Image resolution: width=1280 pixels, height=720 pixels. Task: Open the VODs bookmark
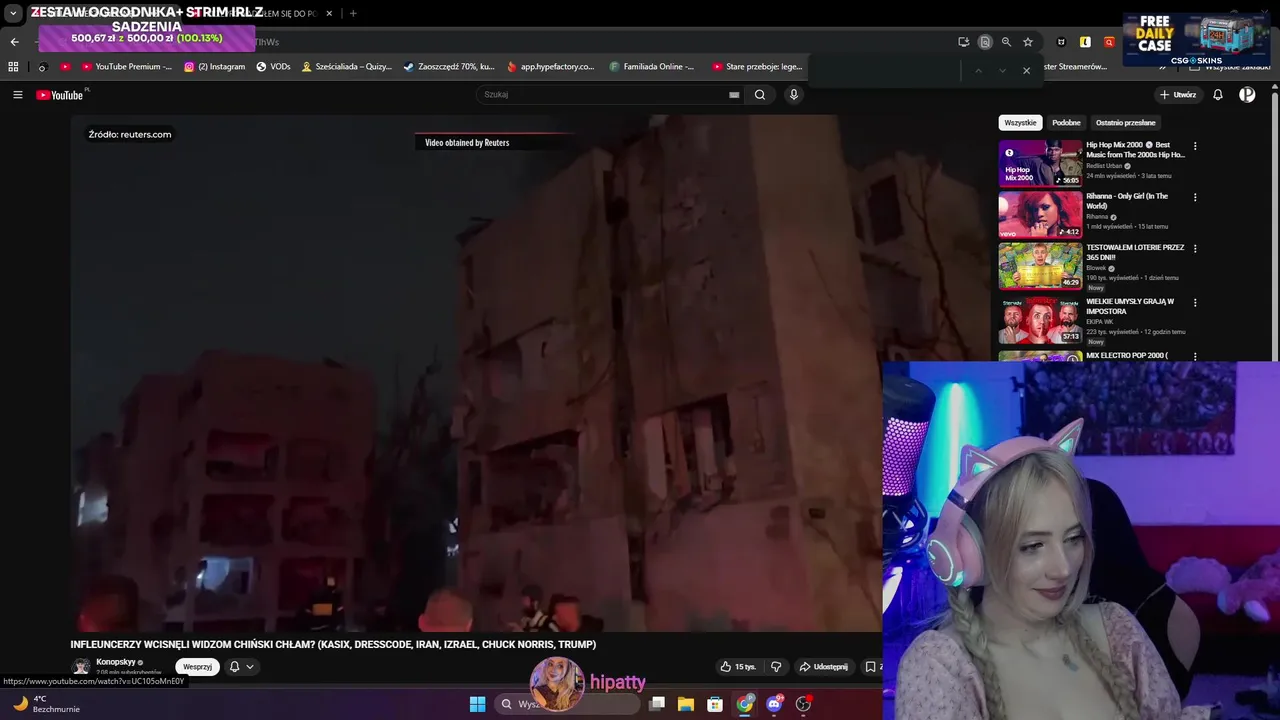(x=273, y=67)
